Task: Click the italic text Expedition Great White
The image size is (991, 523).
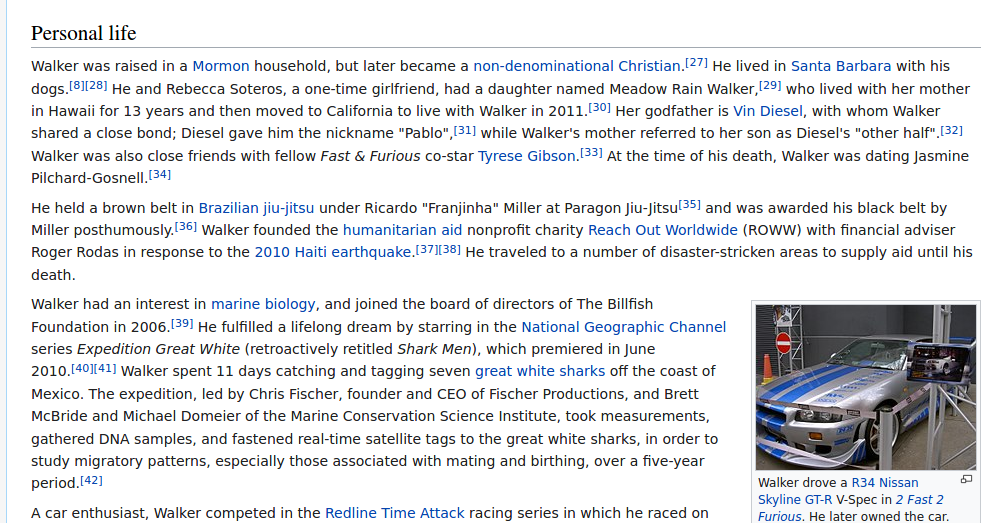Action: point(159,349)
